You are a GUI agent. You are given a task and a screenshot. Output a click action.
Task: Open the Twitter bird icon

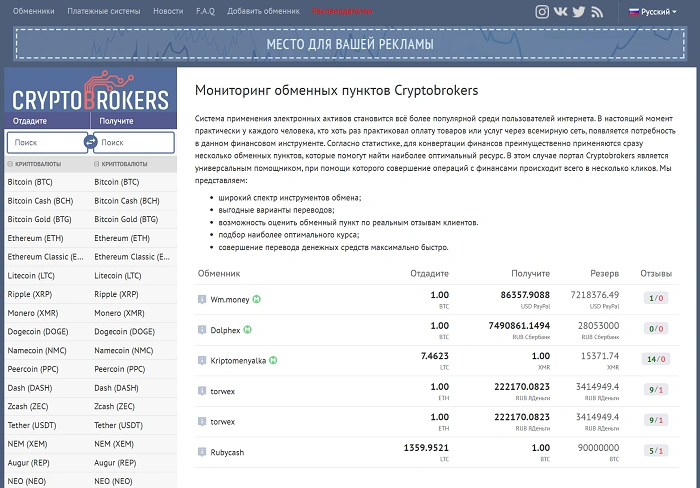coord(579,12)
